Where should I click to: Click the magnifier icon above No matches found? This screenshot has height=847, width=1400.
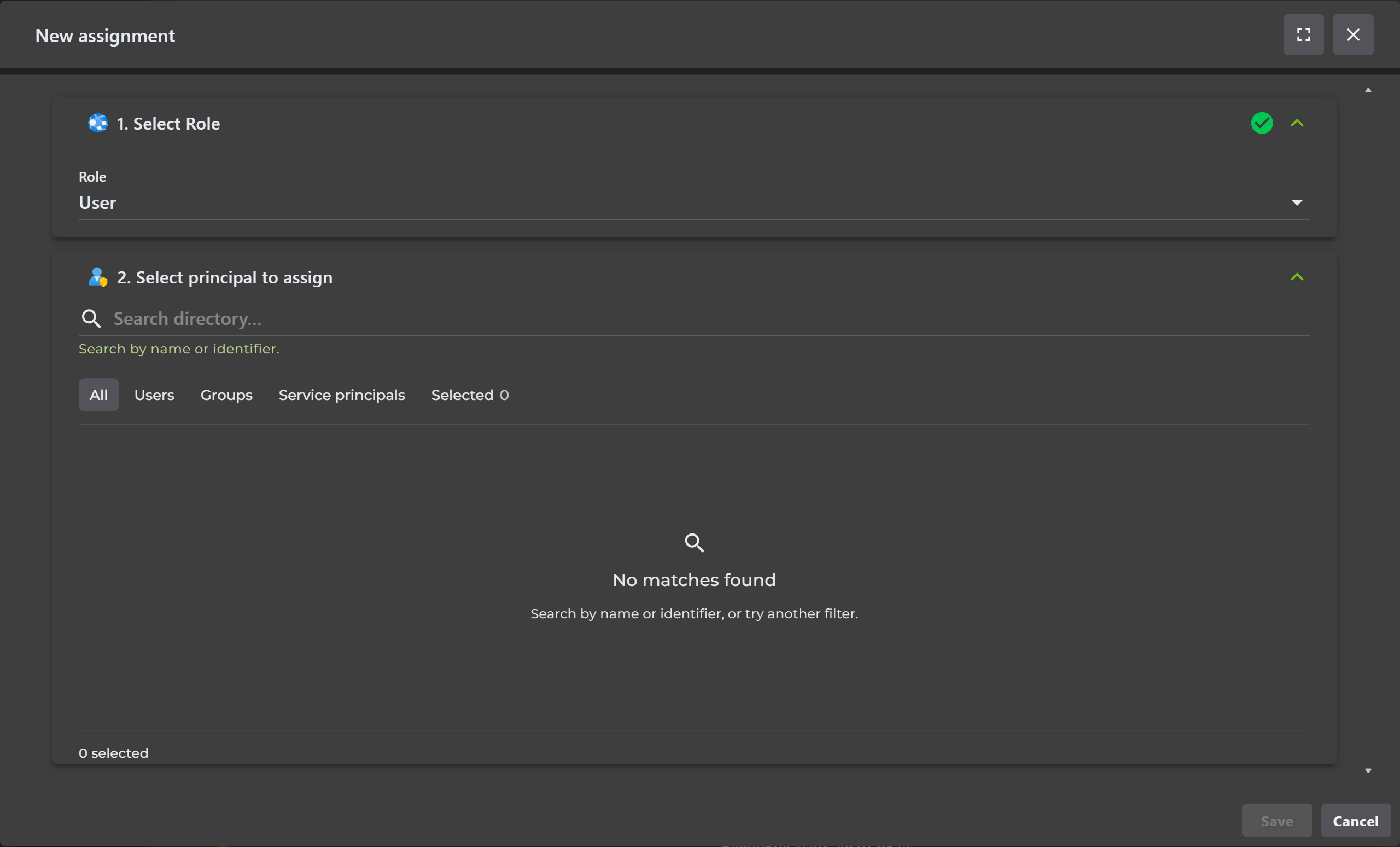click(x=694, y=542)
